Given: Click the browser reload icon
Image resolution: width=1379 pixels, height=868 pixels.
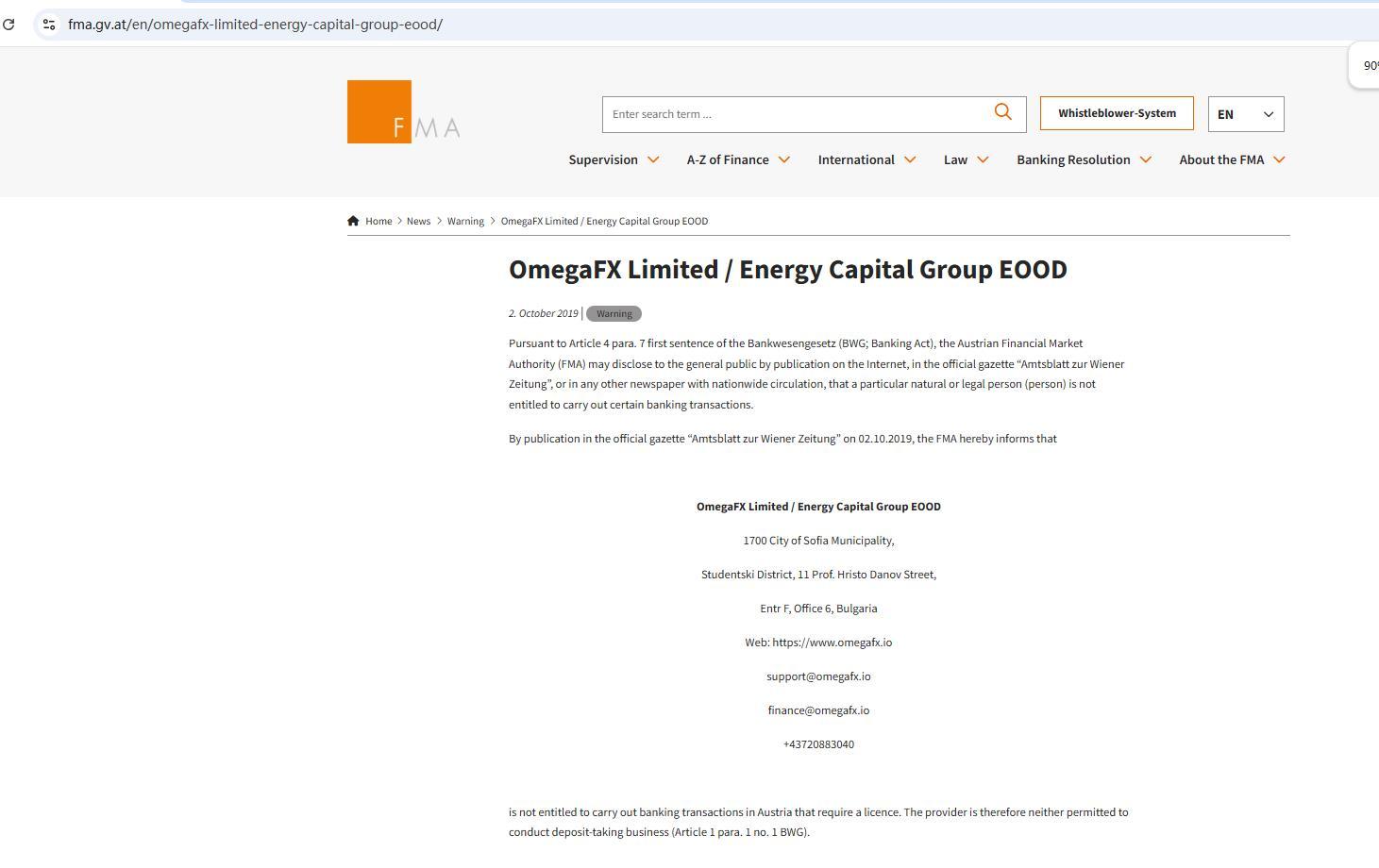Looking at the screenshot, I should coord(8,25).
